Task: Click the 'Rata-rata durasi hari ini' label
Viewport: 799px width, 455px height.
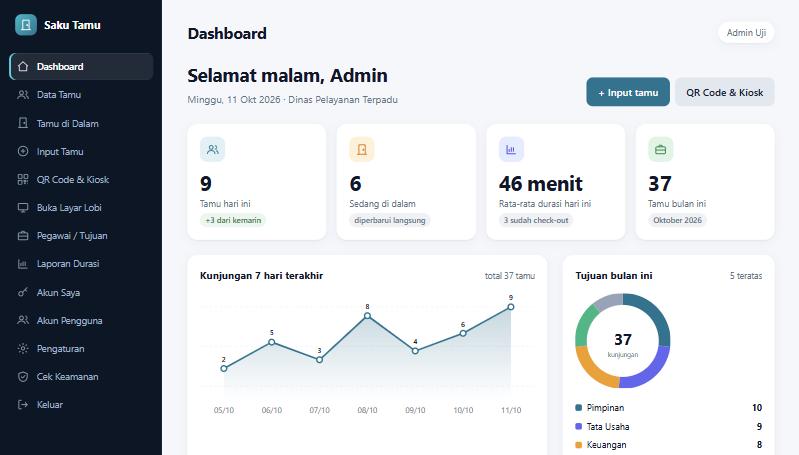Action: [x=545, y=204]
